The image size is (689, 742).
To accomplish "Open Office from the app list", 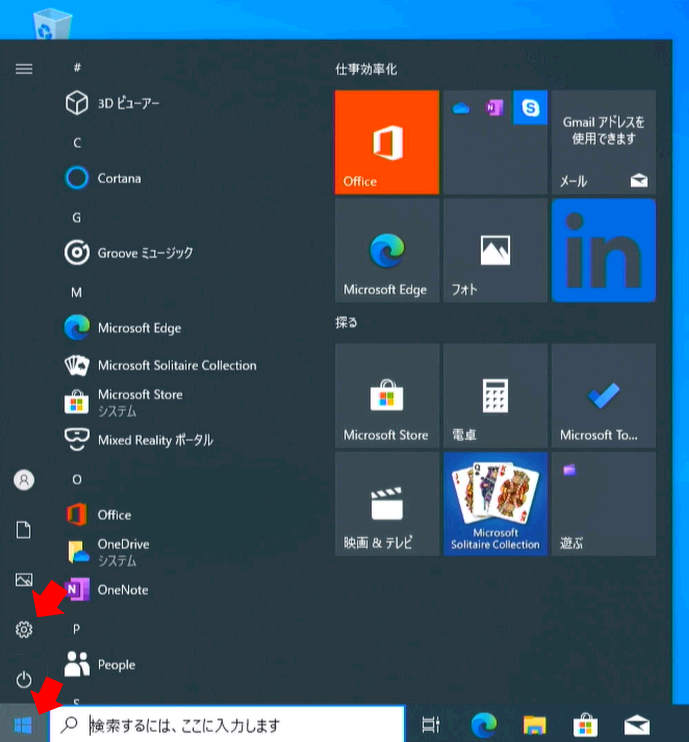I will (x=98, y=514).
